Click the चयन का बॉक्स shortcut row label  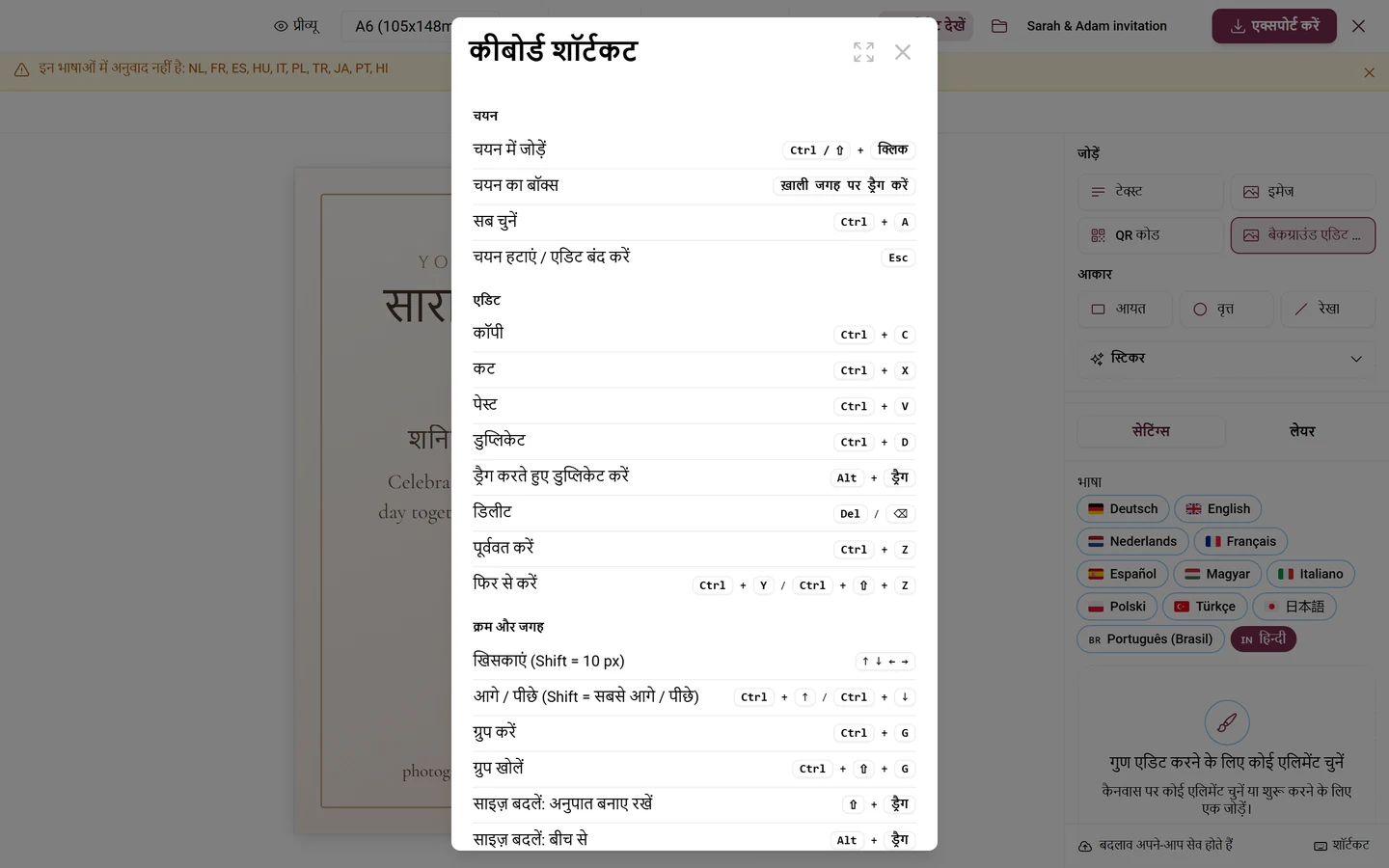(515, 186)
